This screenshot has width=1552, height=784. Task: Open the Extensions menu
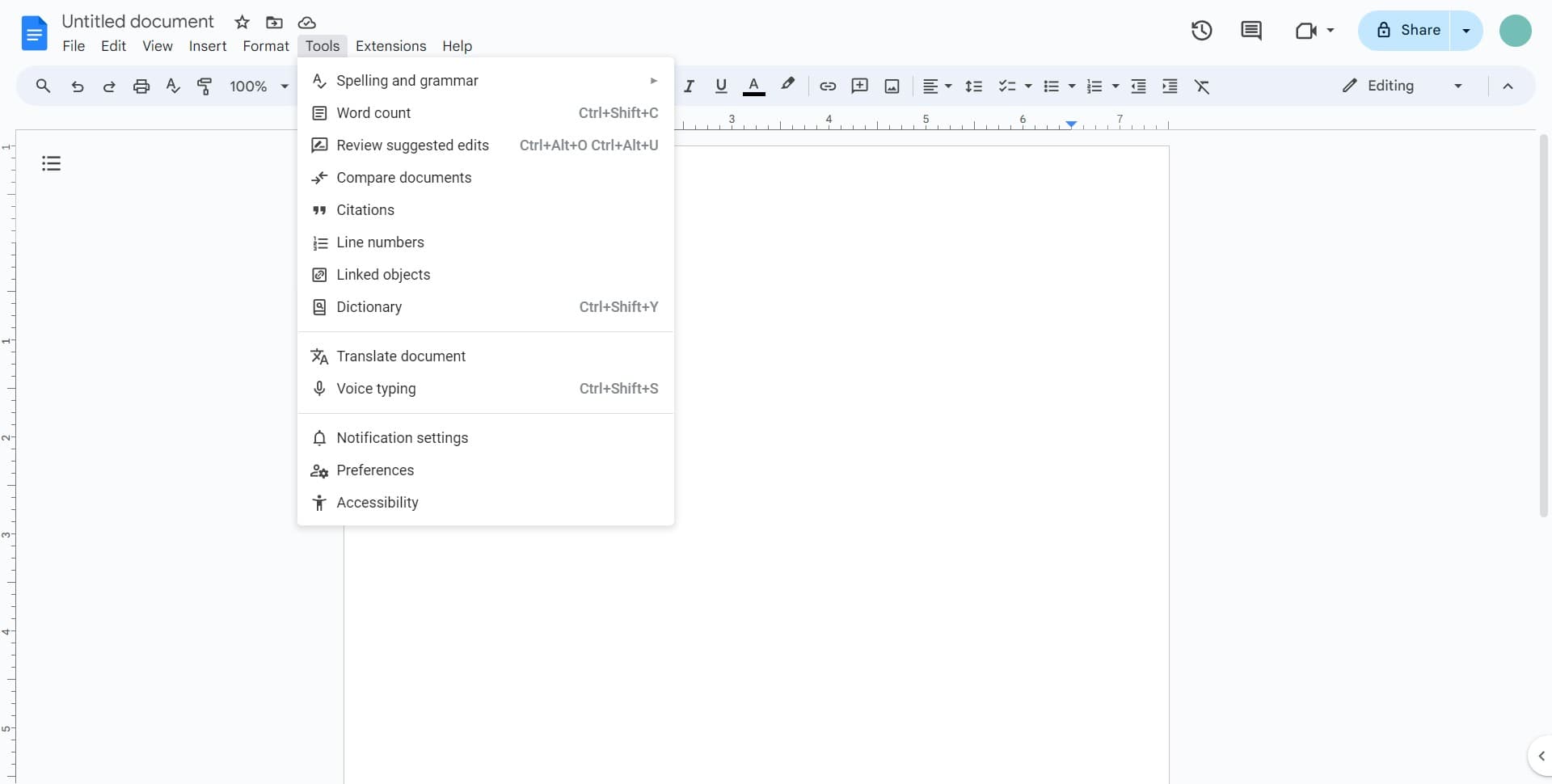tap(390, 46)
